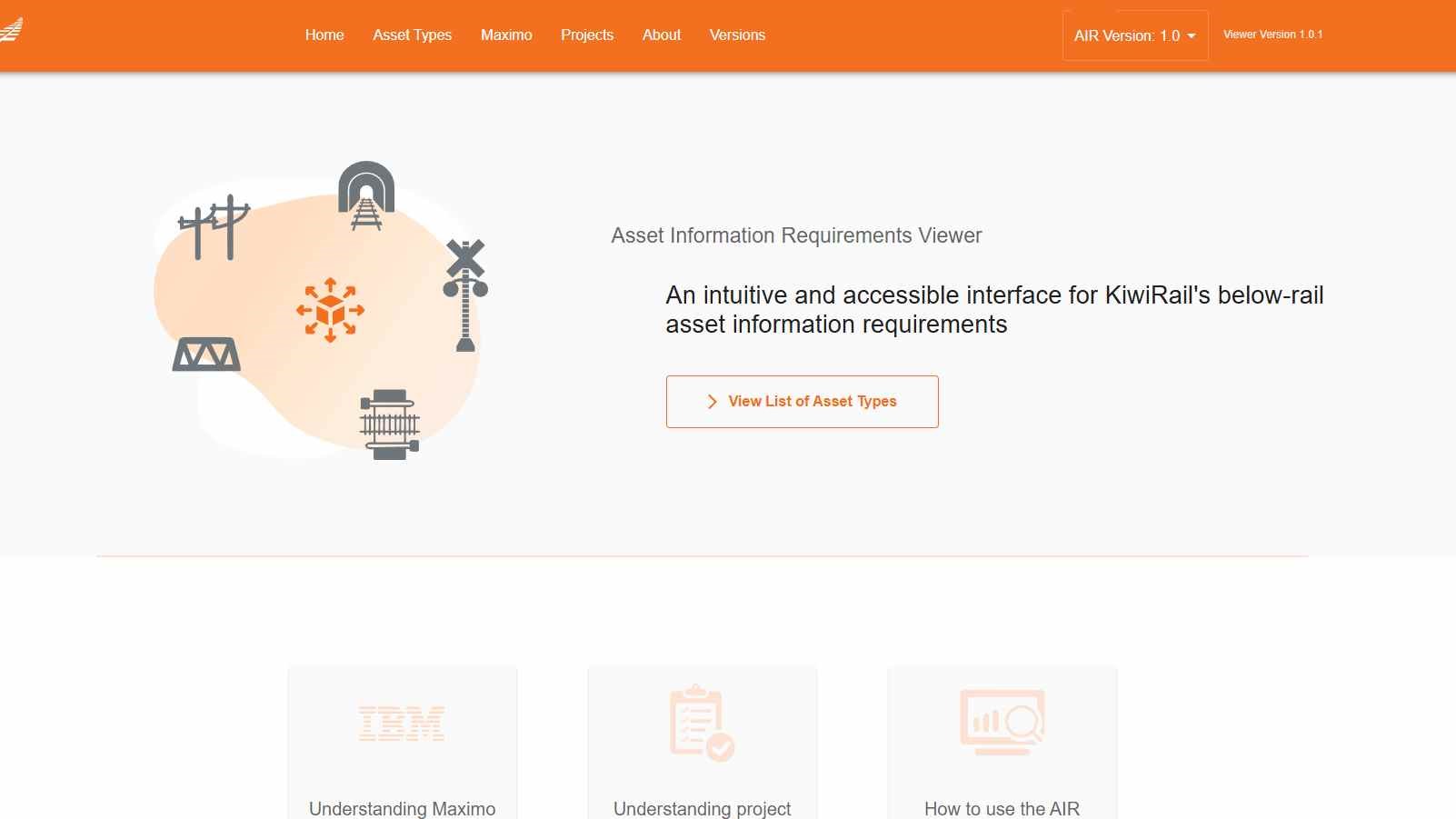Go to the Home page
This screenshot has width=1456, height=819.
tap(324, 35)
